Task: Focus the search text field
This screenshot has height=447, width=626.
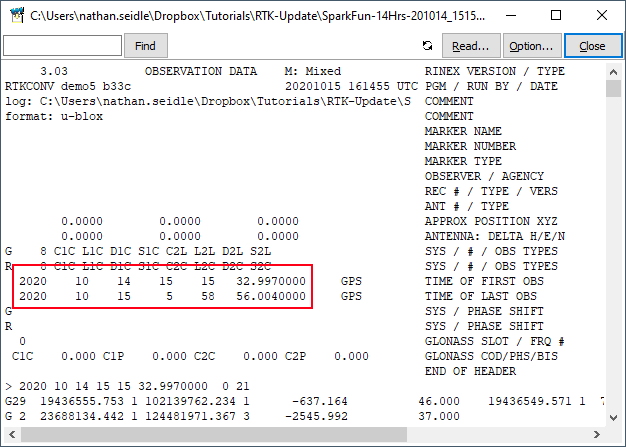Action: tap(62, 45)
